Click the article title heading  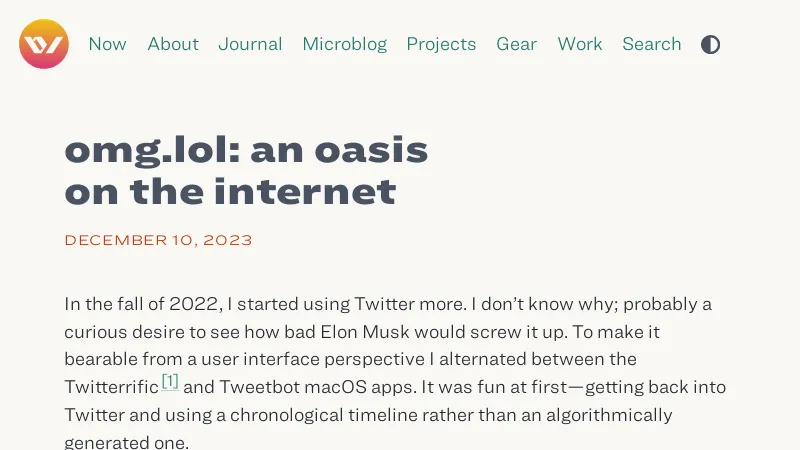[x=246, y=170]
